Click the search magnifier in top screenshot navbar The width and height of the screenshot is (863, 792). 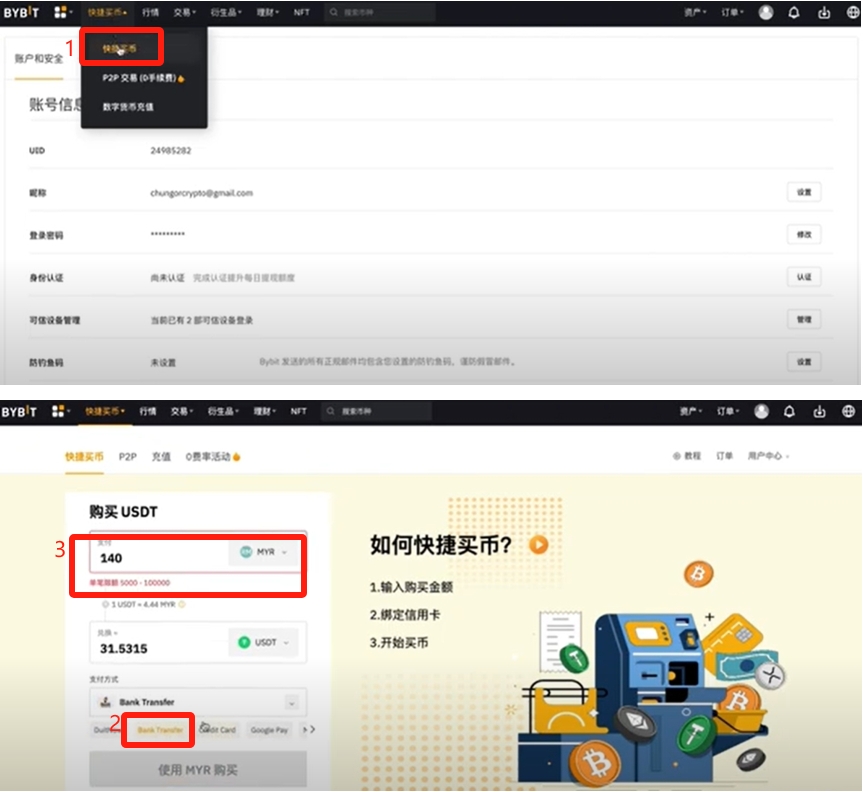(x=334, y=12)
